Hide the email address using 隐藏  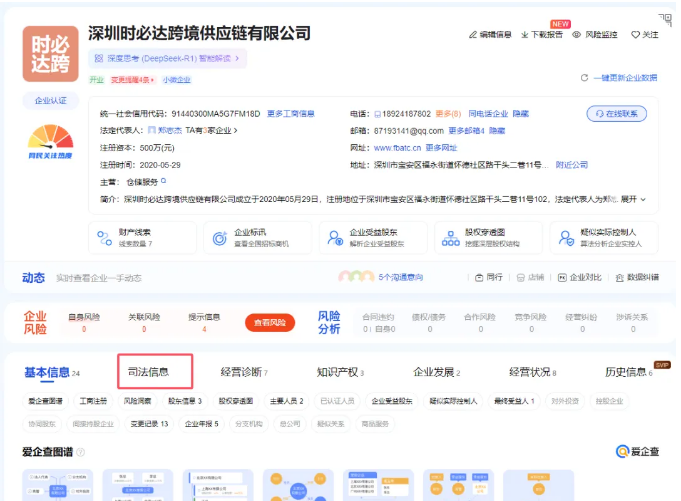click(497, 131)
